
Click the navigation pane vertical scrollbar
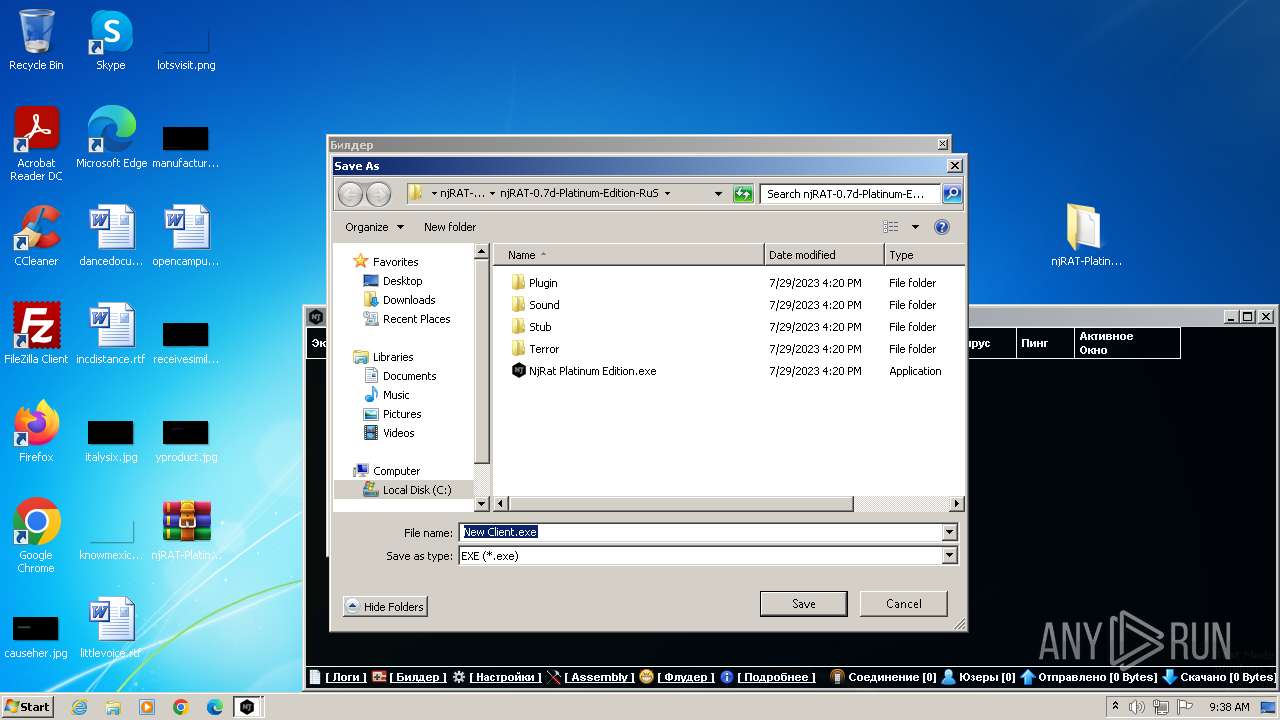click(481, 362)
